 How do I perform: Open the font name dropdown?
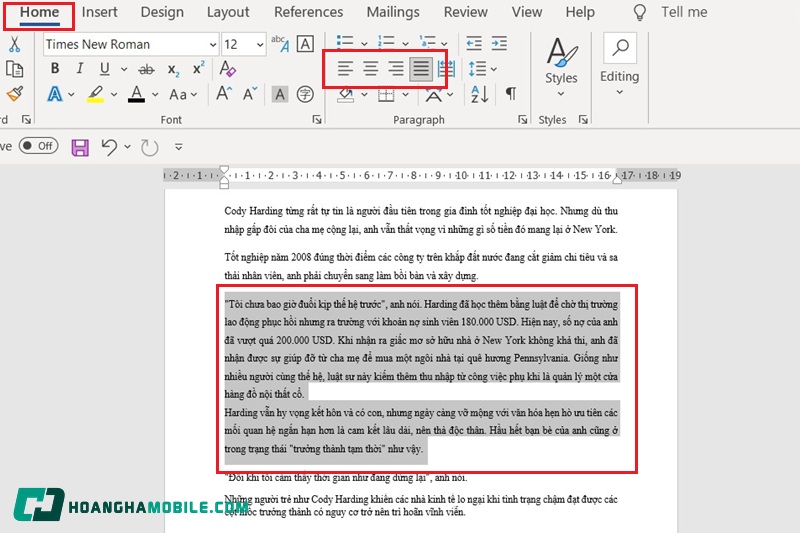(x=212, y=45)
